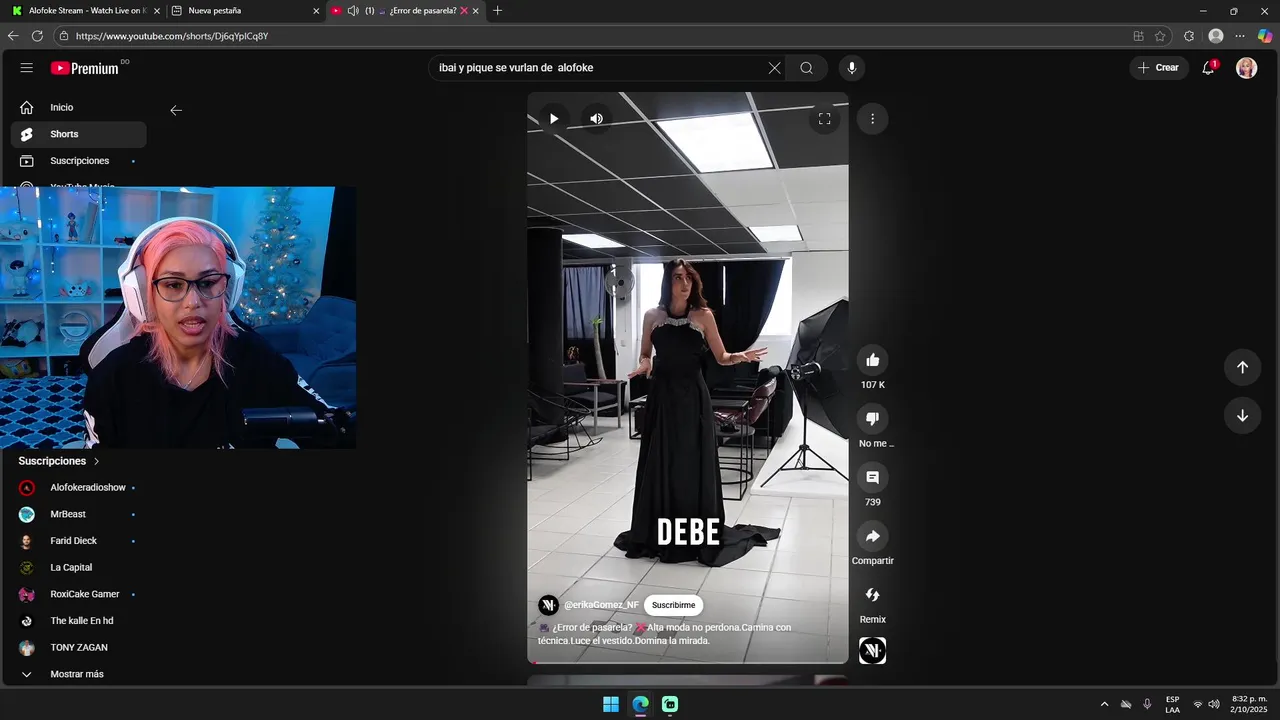1280x720 pixels.
Task: Mute the short's volume
Action: coord(597,119)
